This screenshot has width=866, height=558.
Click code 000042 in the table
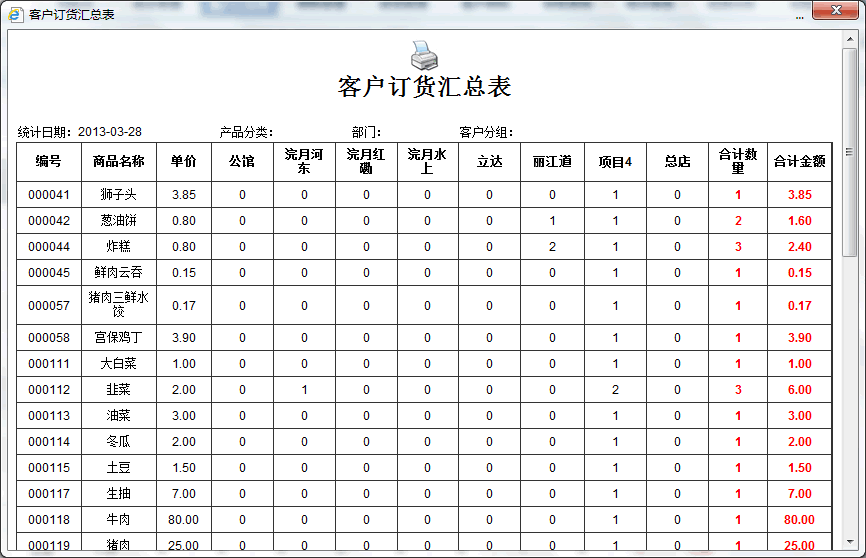click(49, 220)
